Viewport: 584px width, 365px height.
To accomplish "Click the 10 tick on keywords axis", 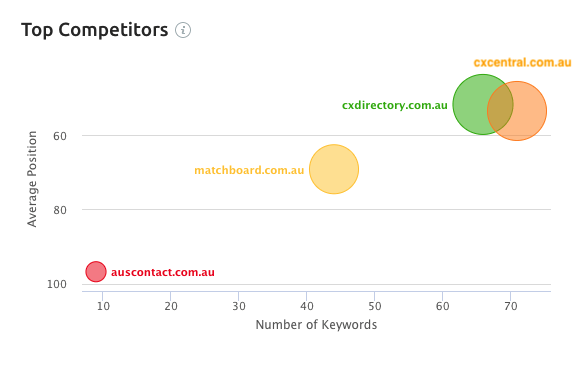I will pos(103,306).
